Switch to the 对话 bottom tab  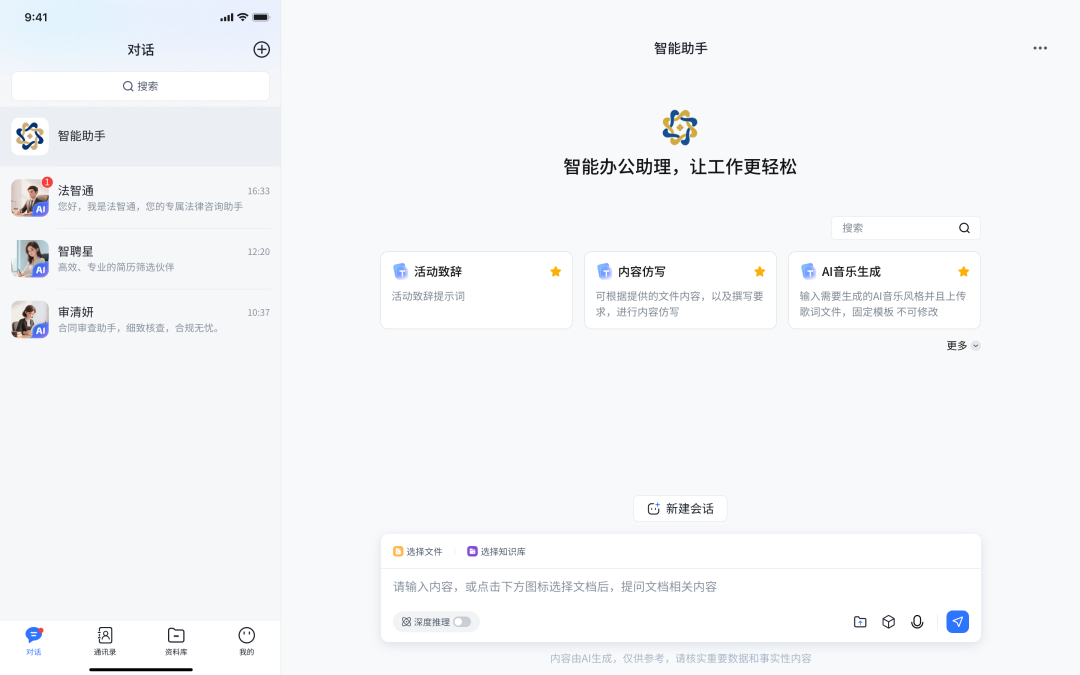pyautogui.click(x=34, y=641)
